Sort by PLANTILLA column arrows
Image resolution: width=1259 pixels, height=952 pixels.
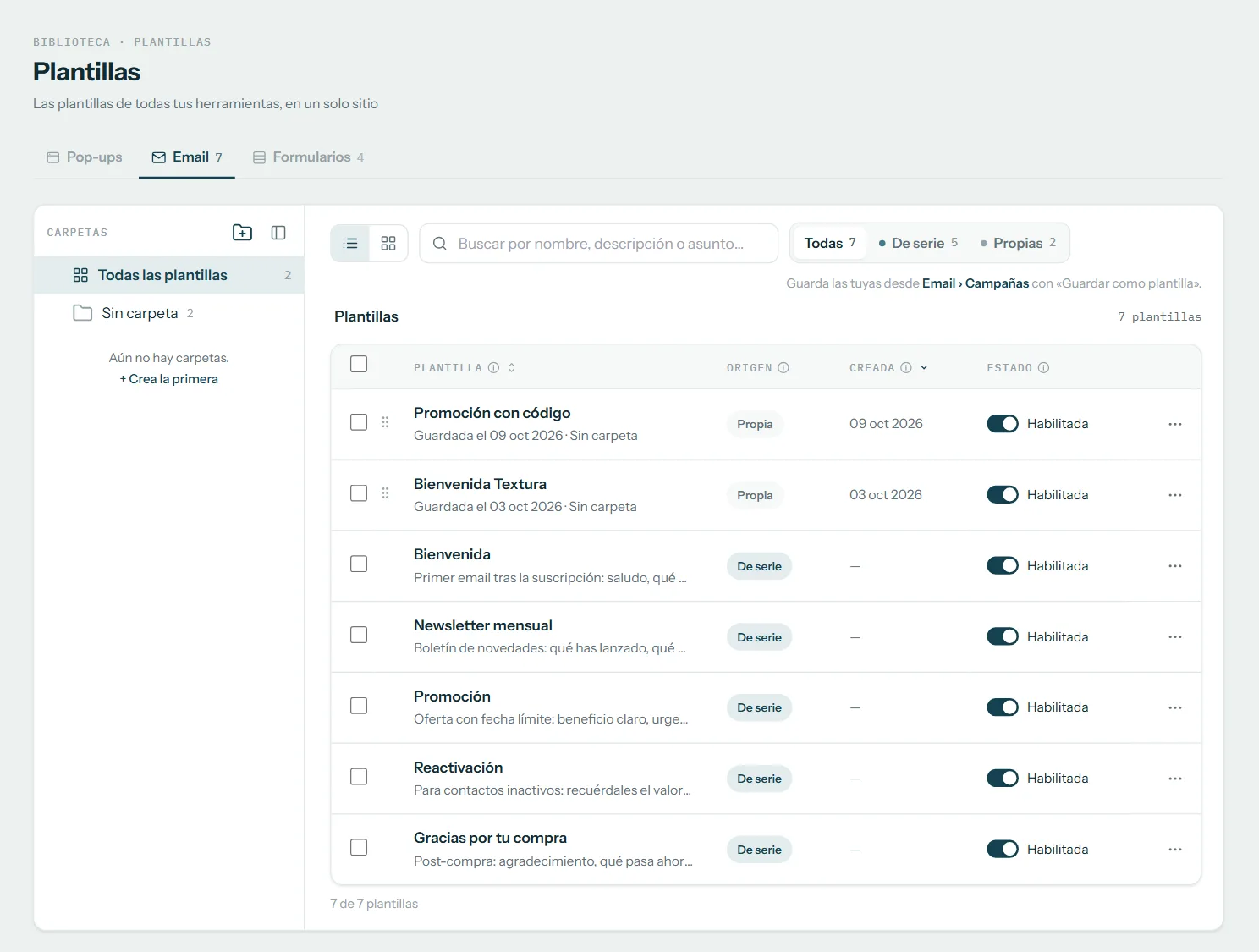pyautogui.click(x=512, y=368)
